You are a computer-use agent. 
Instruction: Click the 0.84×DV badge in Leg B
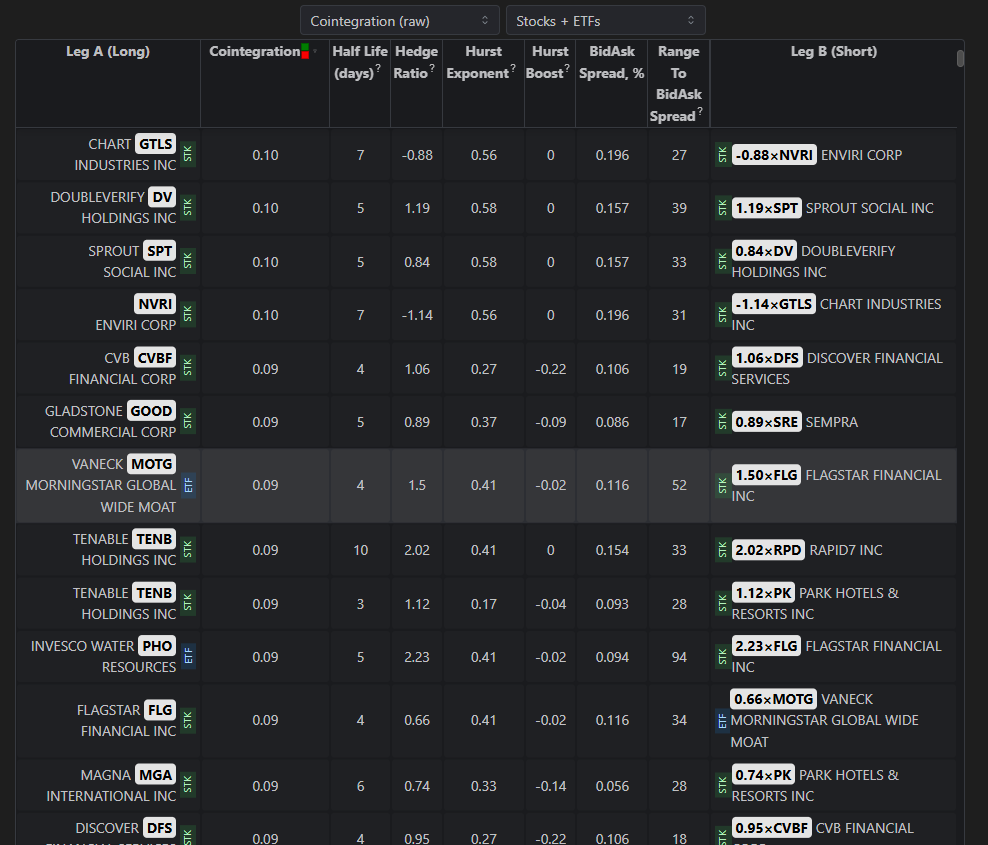[764, 251]
